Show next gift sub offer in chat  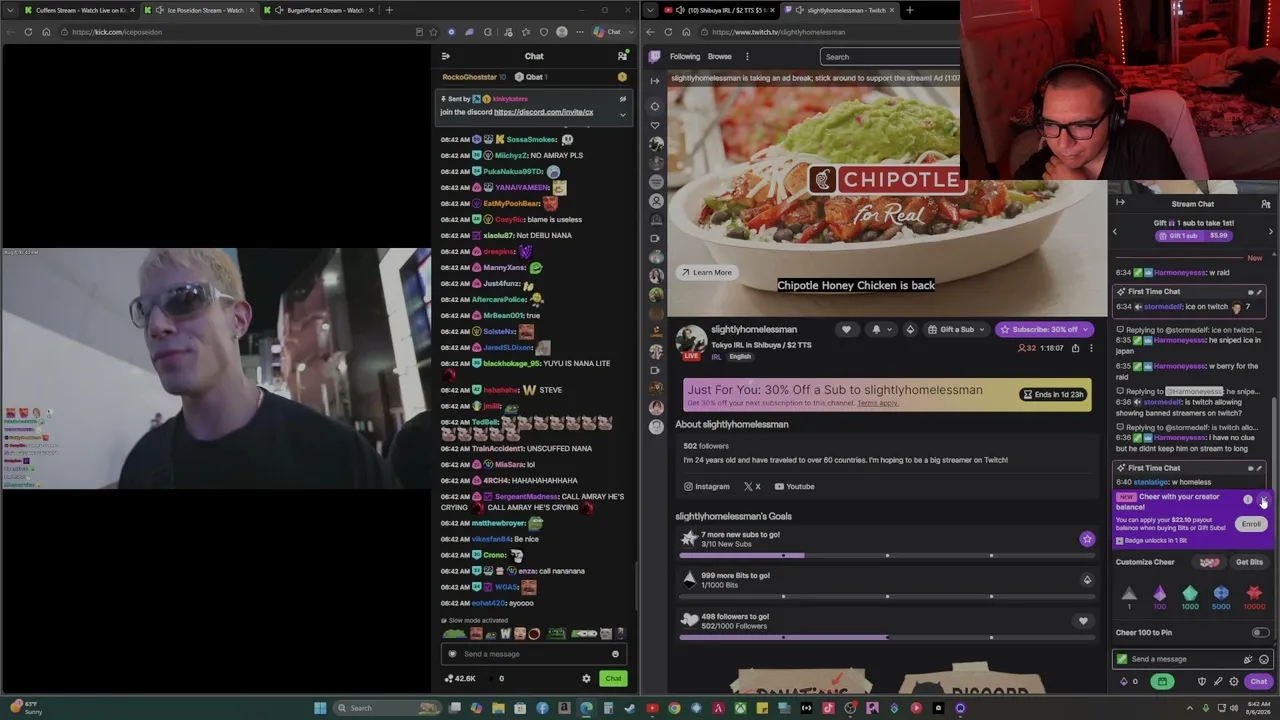click(x=1271, y=231)
